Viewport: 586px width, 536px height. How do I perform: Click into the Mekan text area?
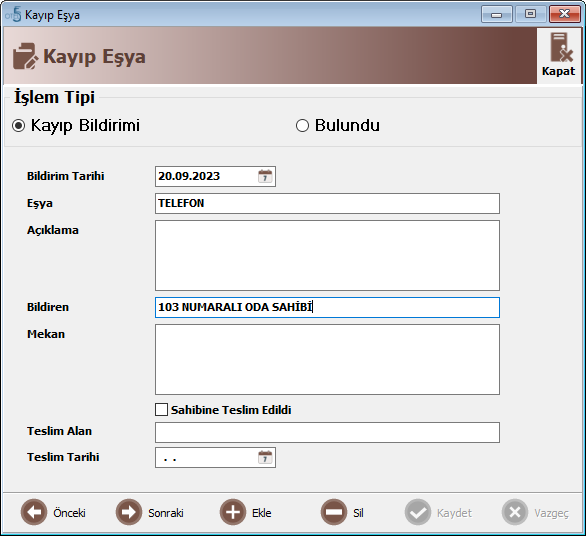327,359
